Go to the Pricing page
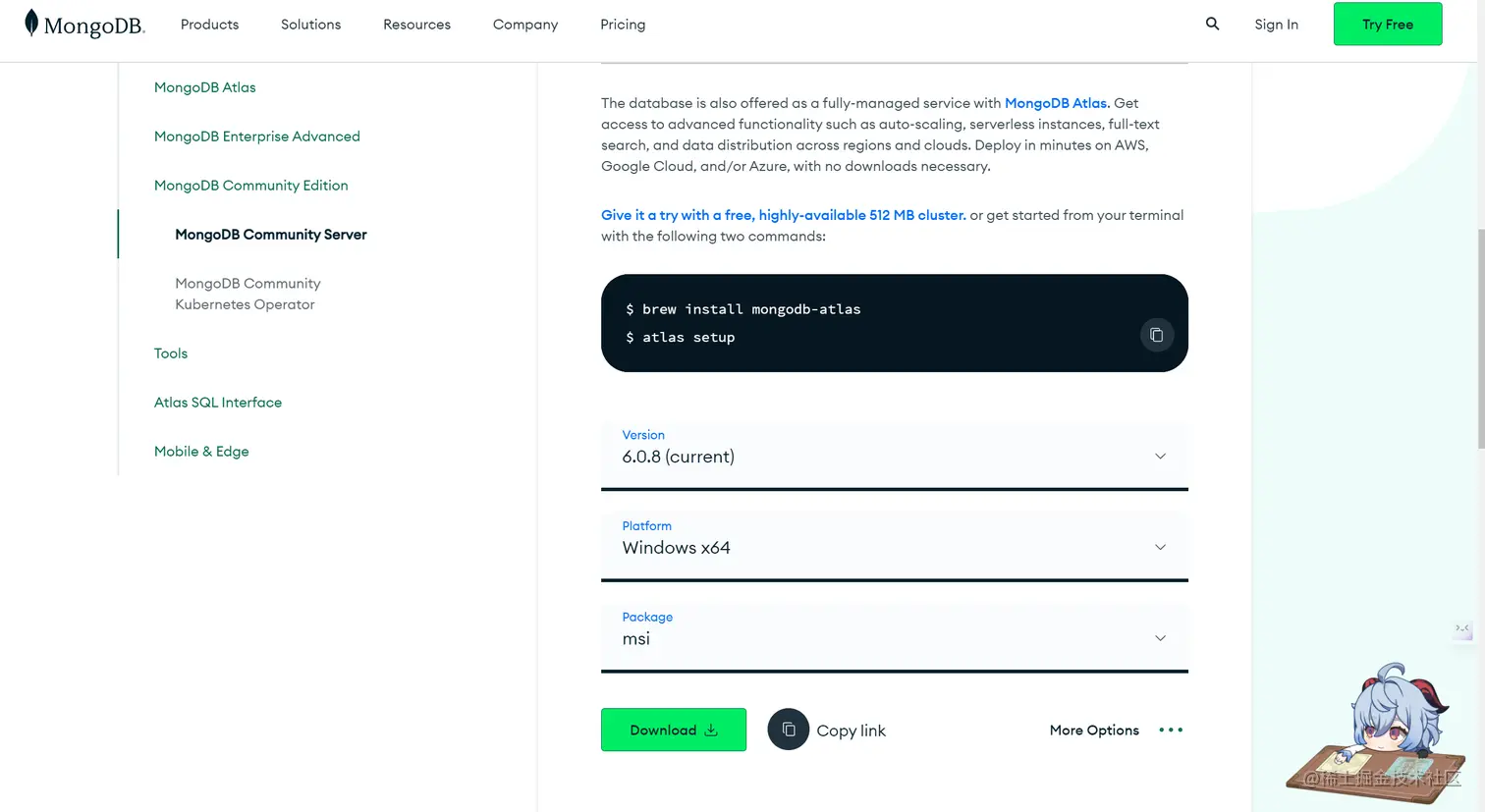Viewport: 1485px width, 812px height. [x=623, y=25]
